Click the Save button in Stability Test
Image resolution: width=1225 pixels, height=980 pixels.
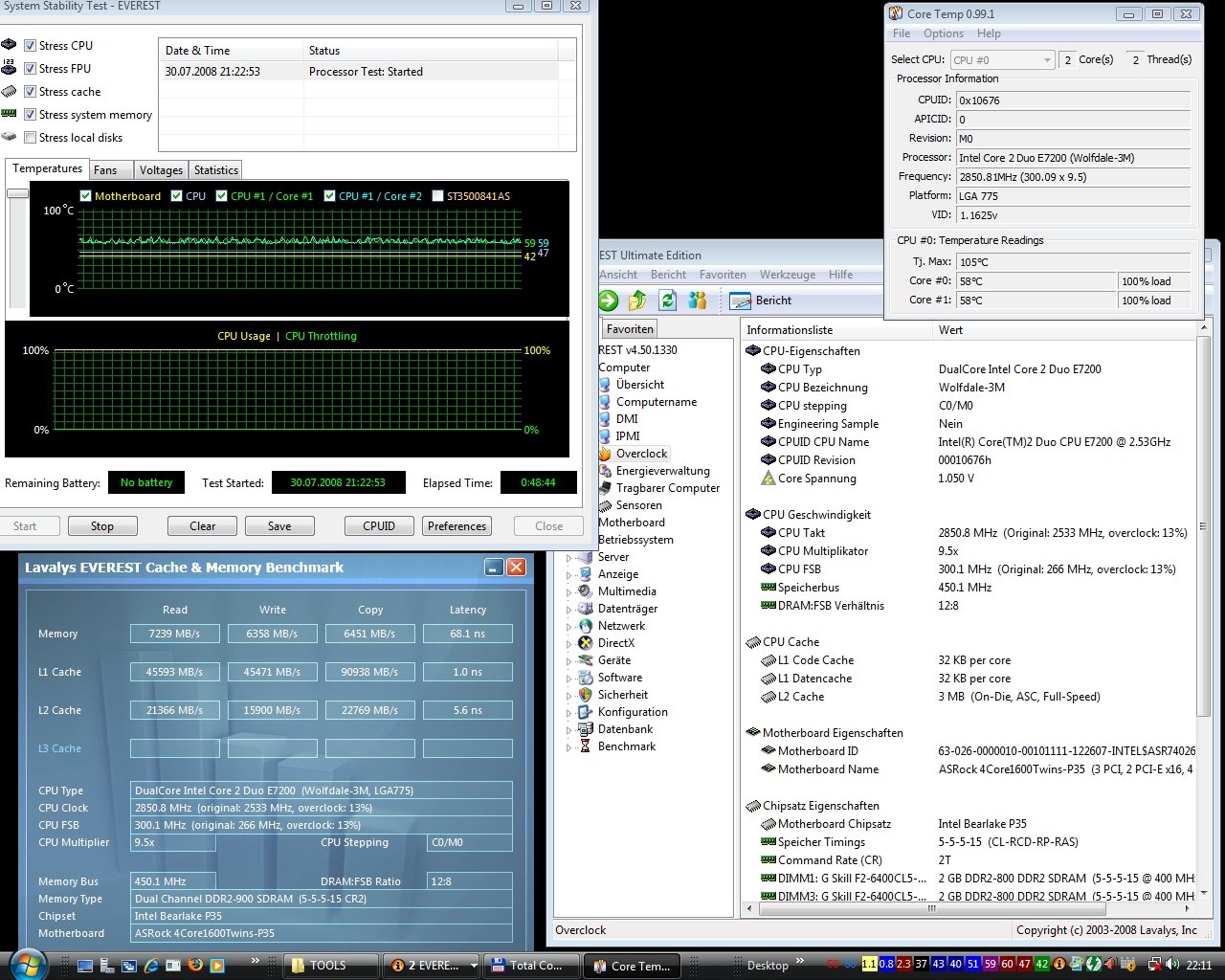pyautogui.click(x=279, y=526)
